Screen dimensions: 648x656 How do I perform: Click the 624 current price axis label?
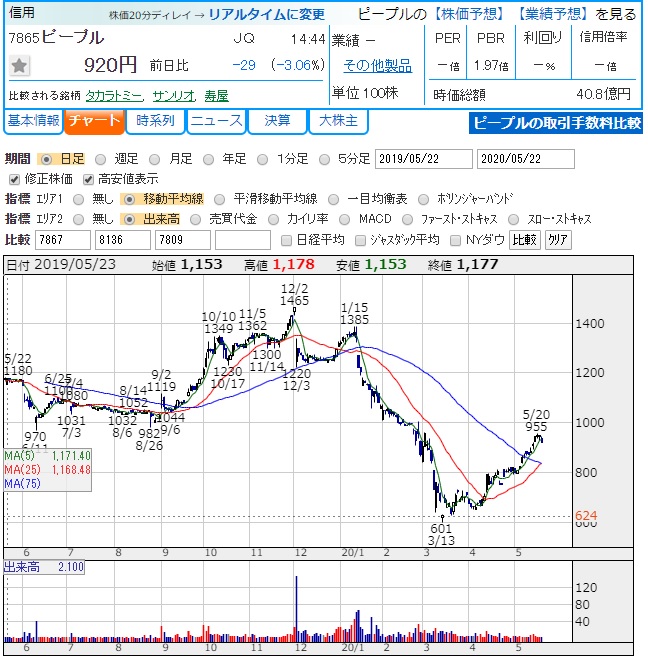click(x=586, y=515)
